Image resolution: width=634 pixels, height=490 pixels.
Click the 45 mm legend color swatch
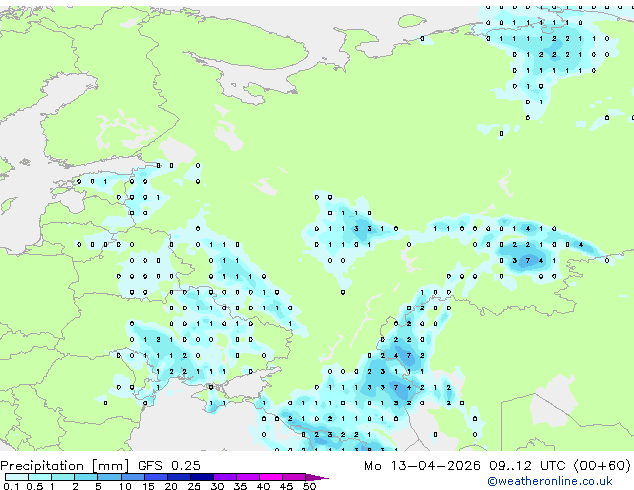[x=294, y=477]
